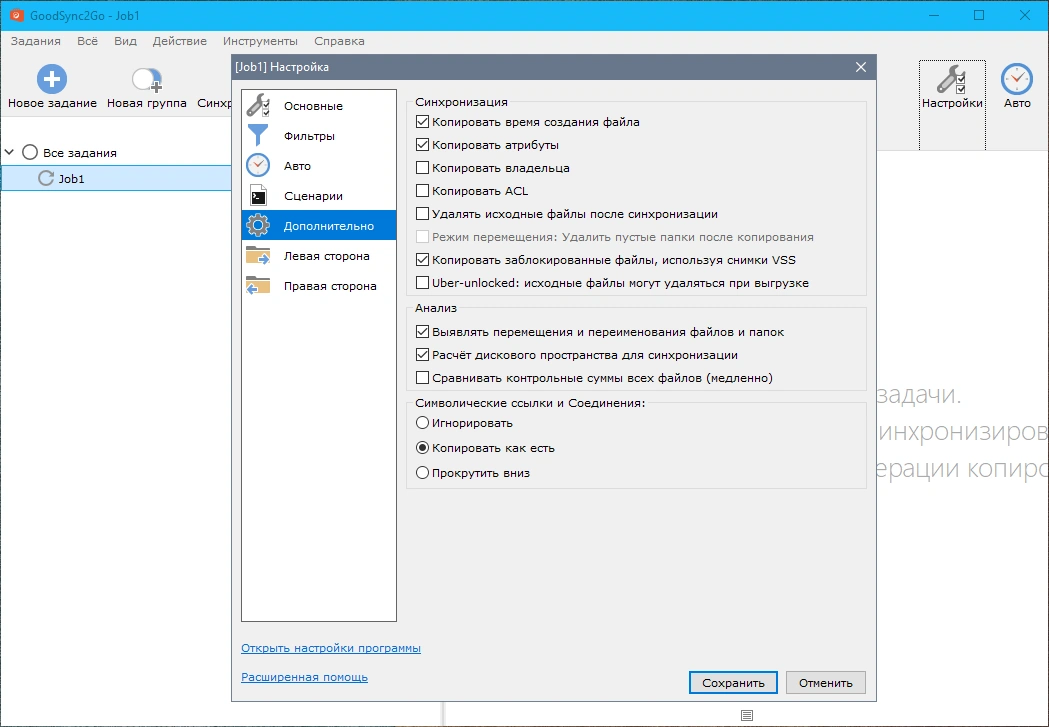Select Копировать как есть radio button

[x=422, y=447]
